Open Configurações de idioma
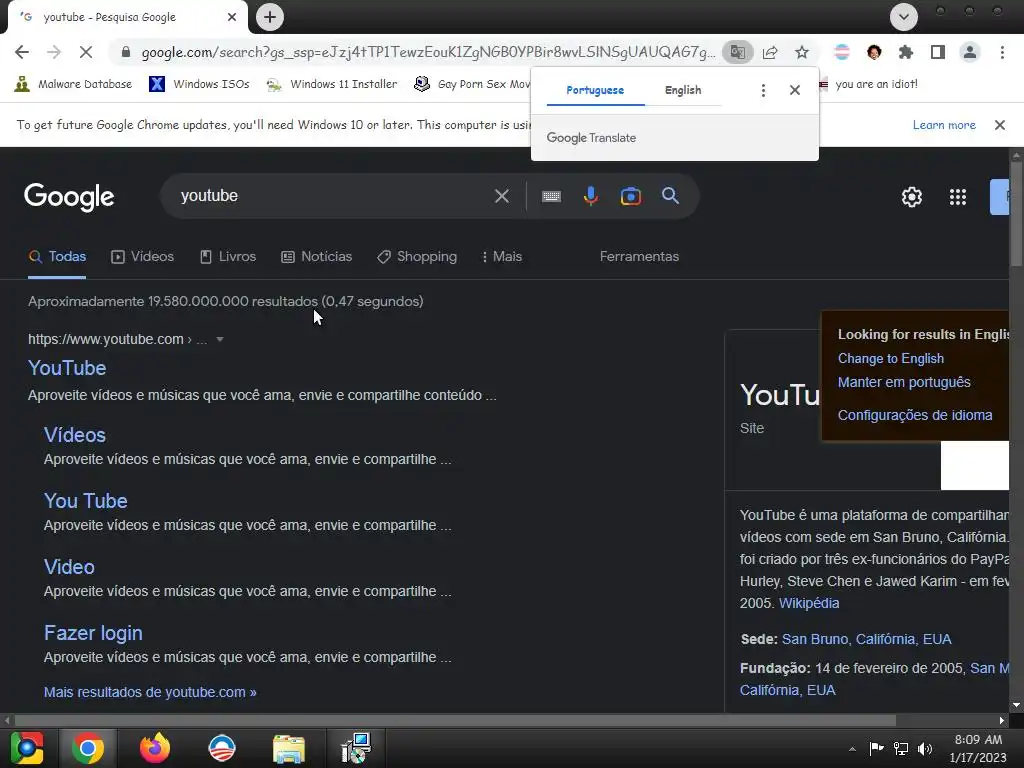This screenshot has width=1024, height=768. tap(915, 415)
